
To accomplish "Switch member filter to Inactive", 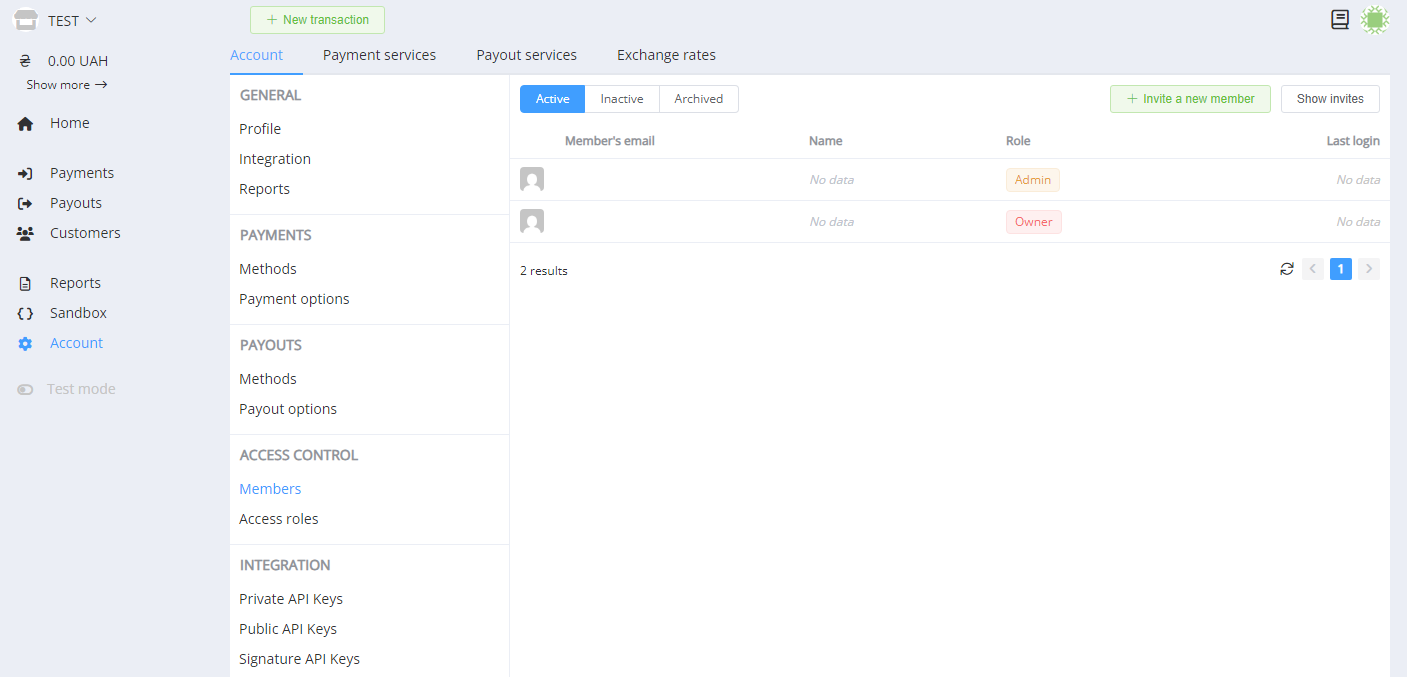I will coord(621,99).
